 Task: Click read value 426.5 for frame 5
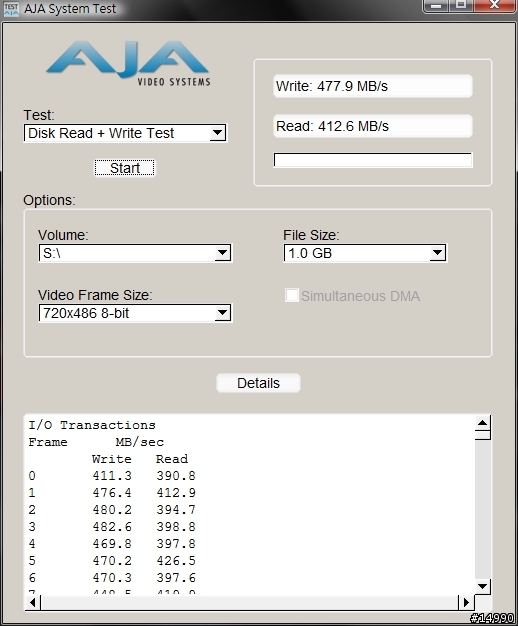(176, 561)
